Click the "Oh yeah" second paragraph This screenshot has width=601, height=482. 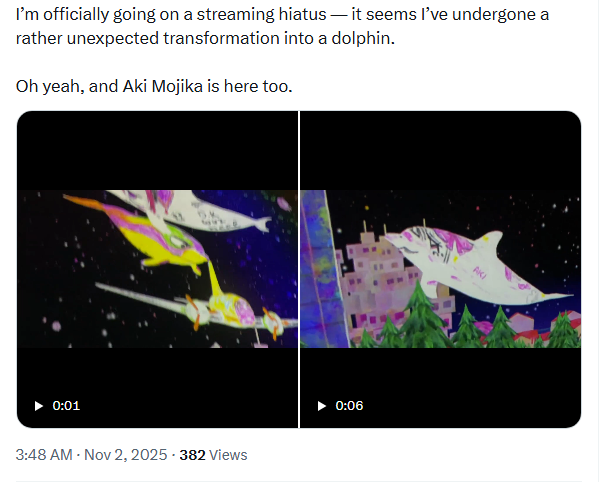pos(50,86)
